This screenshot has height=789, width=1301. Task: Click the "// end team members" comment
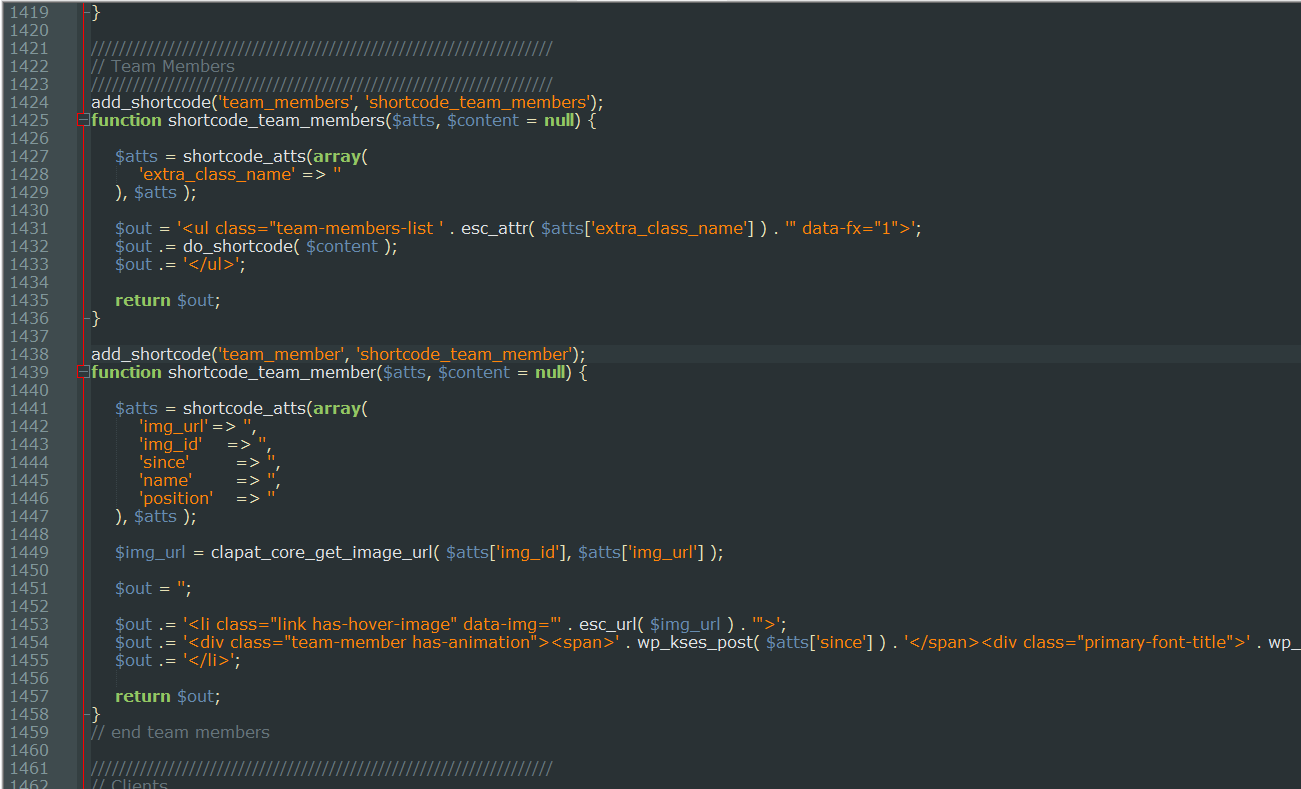(x=180, y=732)
